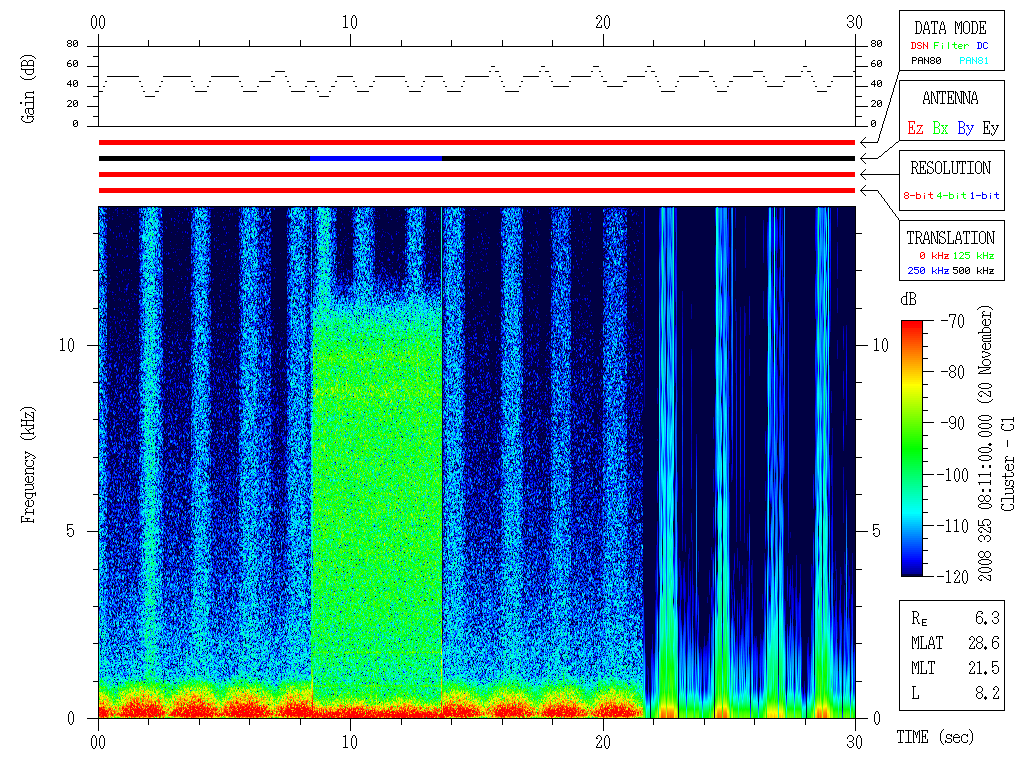Screen dimensions: 1024x768
Task: Choose the red Ez antenna label
Action: tap(915, 128)
